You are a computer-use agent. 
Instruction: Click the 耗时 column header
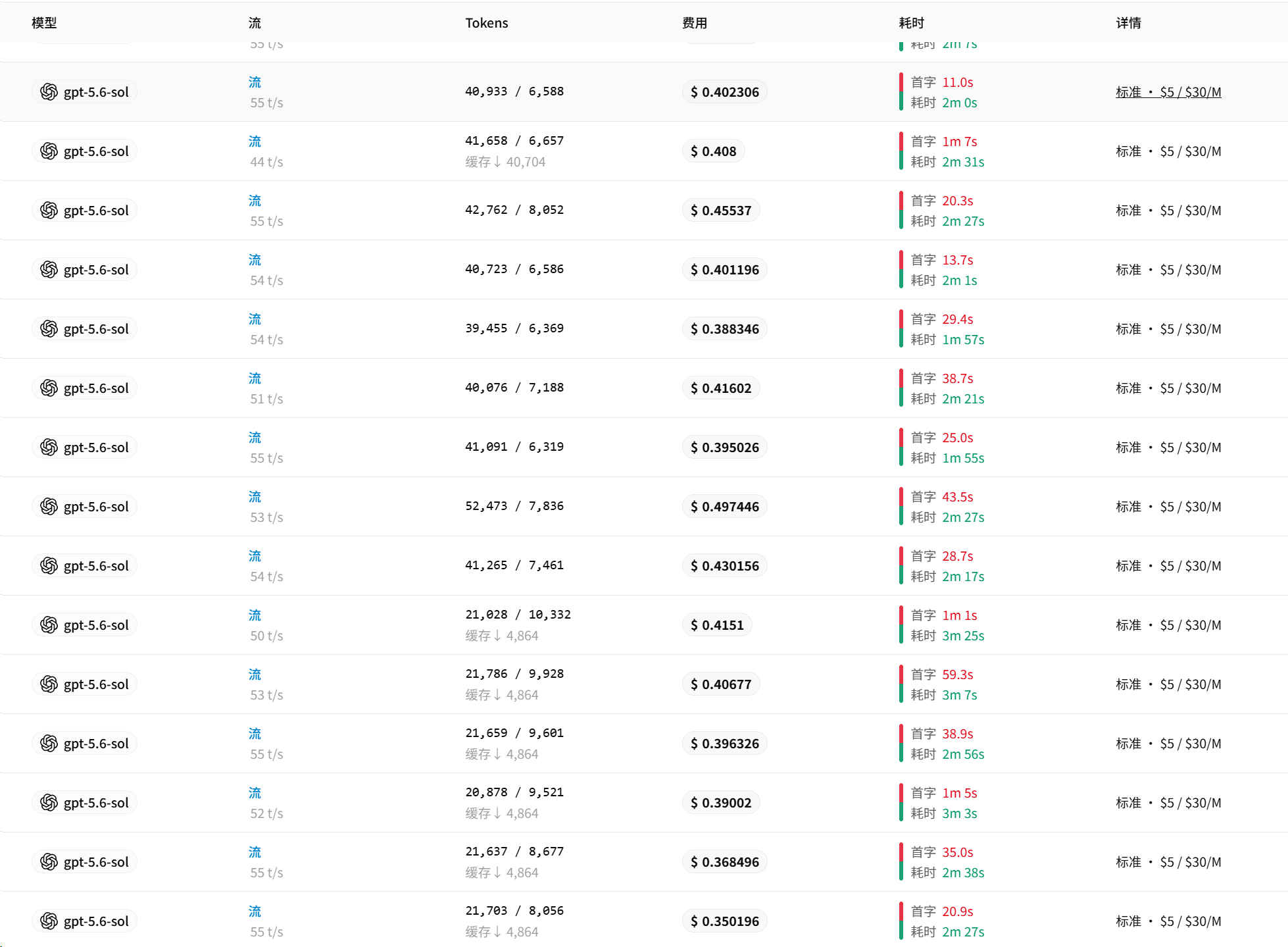coord(912,23)
